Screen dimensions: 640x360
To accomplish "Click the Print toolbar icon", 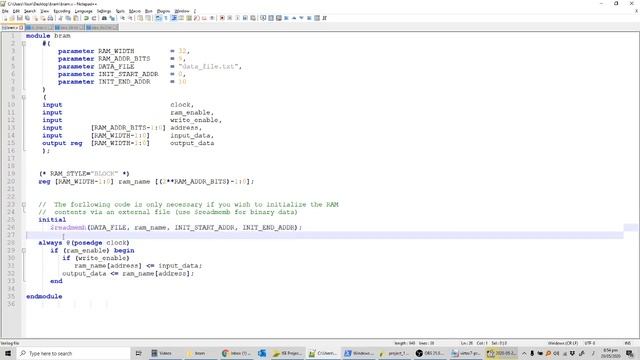I will click(50, 18).
